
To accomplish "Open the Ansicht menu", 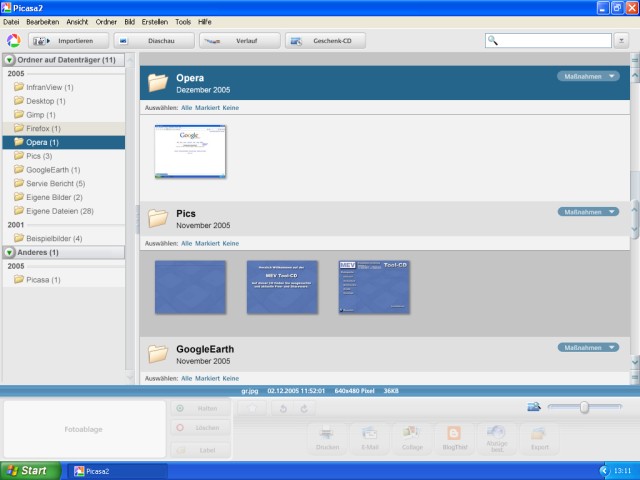I will pos(77,22).
